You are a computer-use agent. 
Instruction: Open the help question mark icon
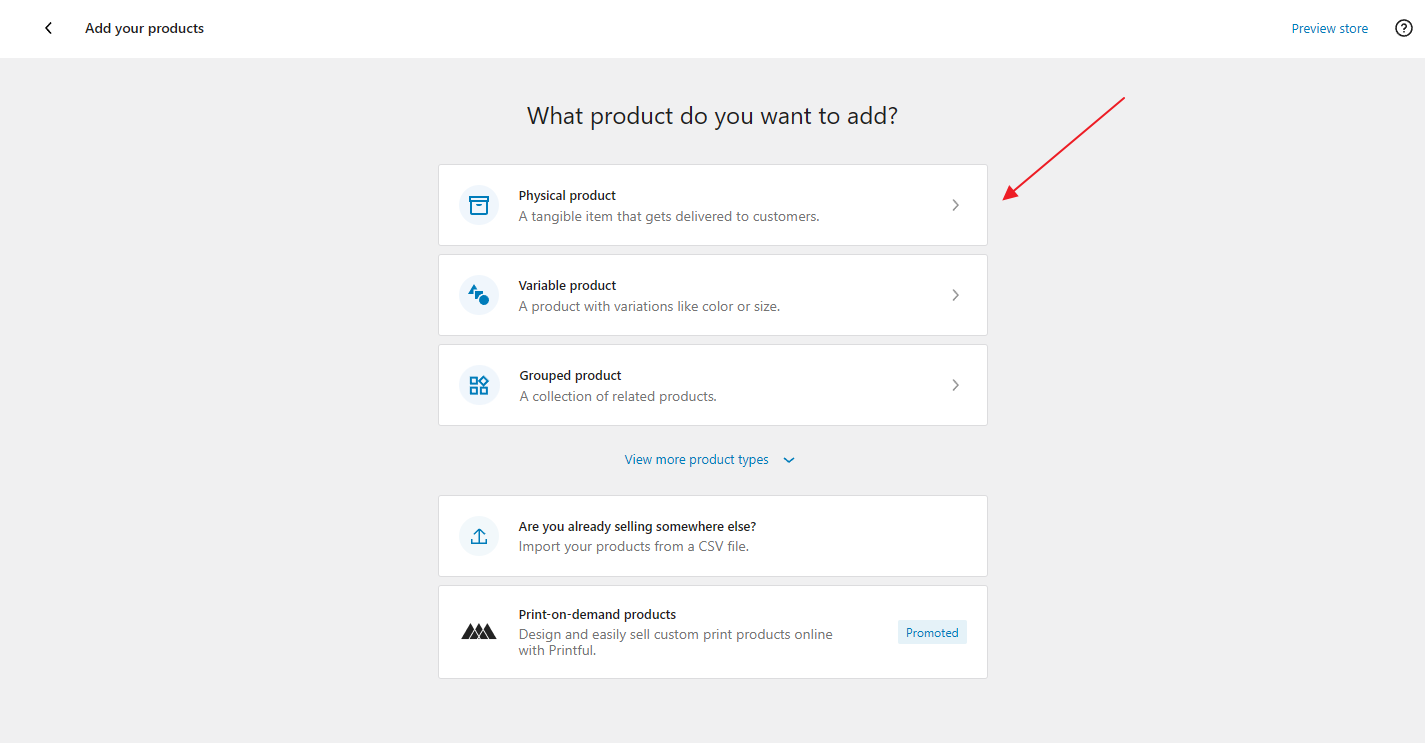coord(1403,28)
